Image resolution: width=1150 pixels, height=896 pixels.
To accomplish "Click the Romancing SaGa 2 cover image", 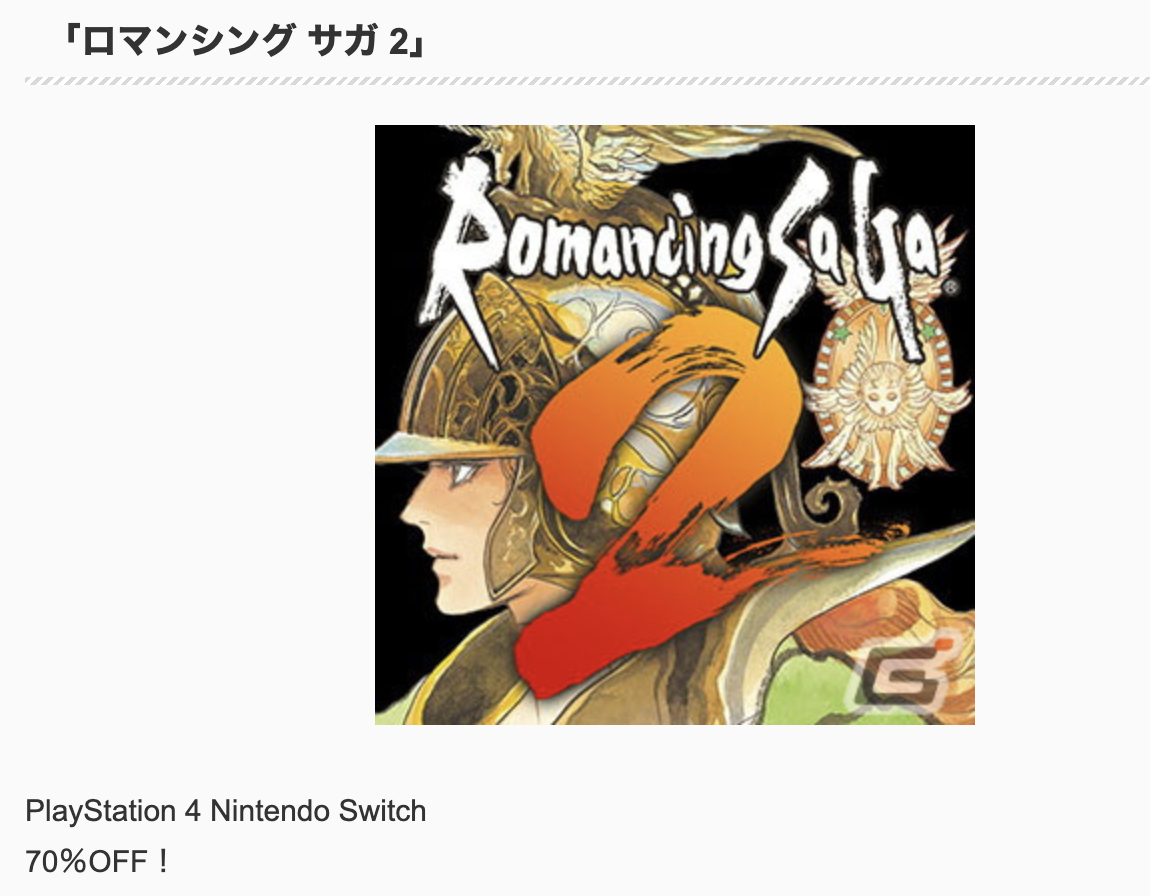I will coord(674,424).
